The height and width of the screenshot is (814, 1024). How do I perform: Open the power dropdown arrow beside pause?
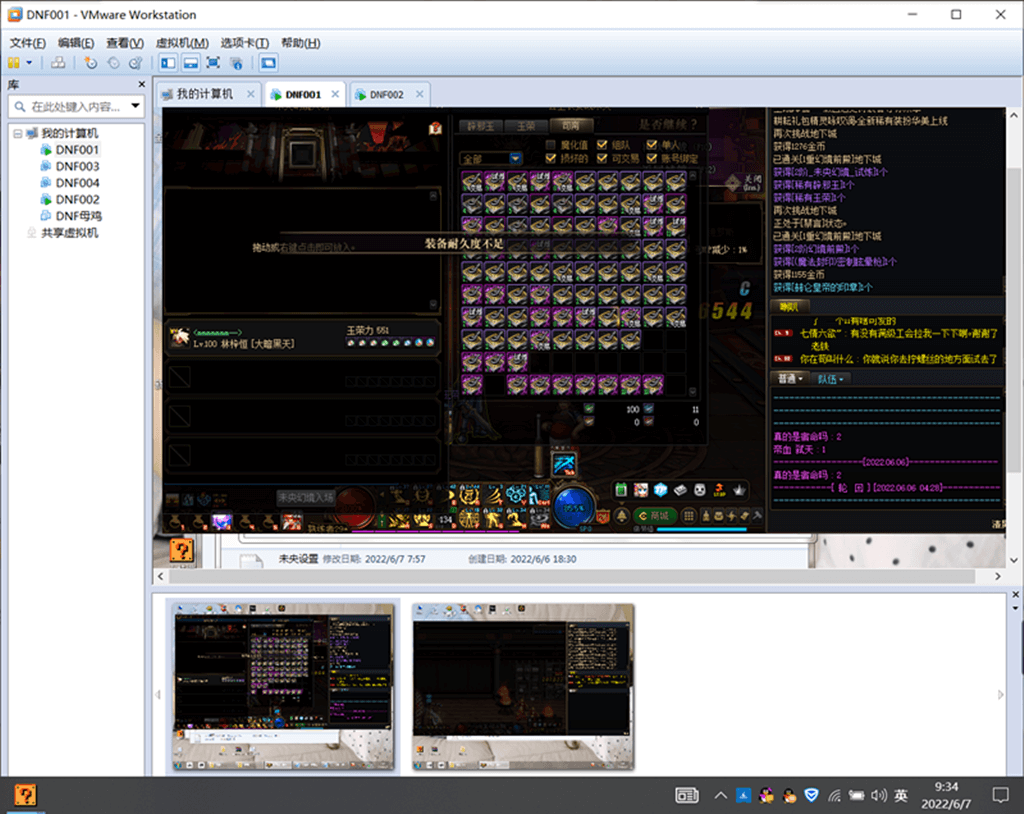(29, 63)
